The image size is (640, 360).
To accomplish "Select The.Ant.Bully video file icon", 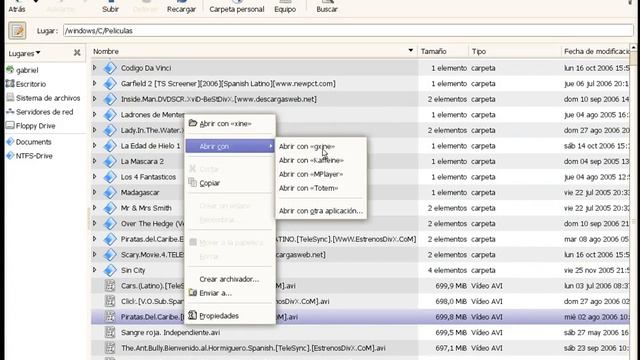I will tap(110, 348).
